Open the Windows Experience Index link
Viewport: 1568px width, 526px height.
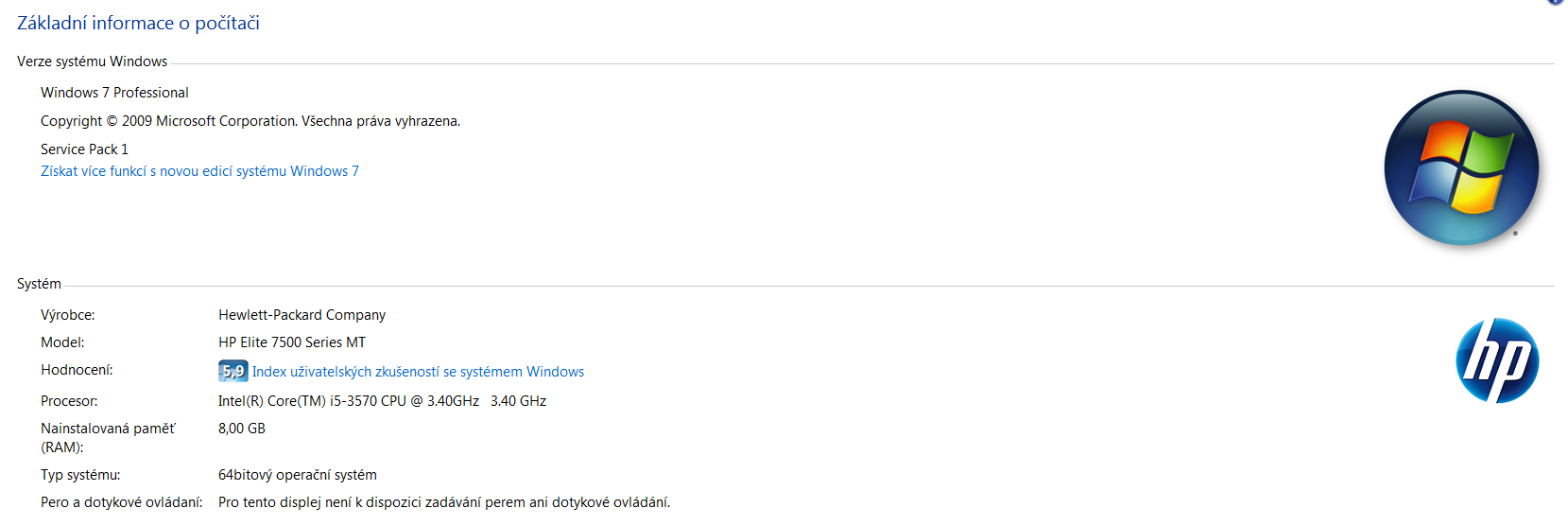coord(418,372)
